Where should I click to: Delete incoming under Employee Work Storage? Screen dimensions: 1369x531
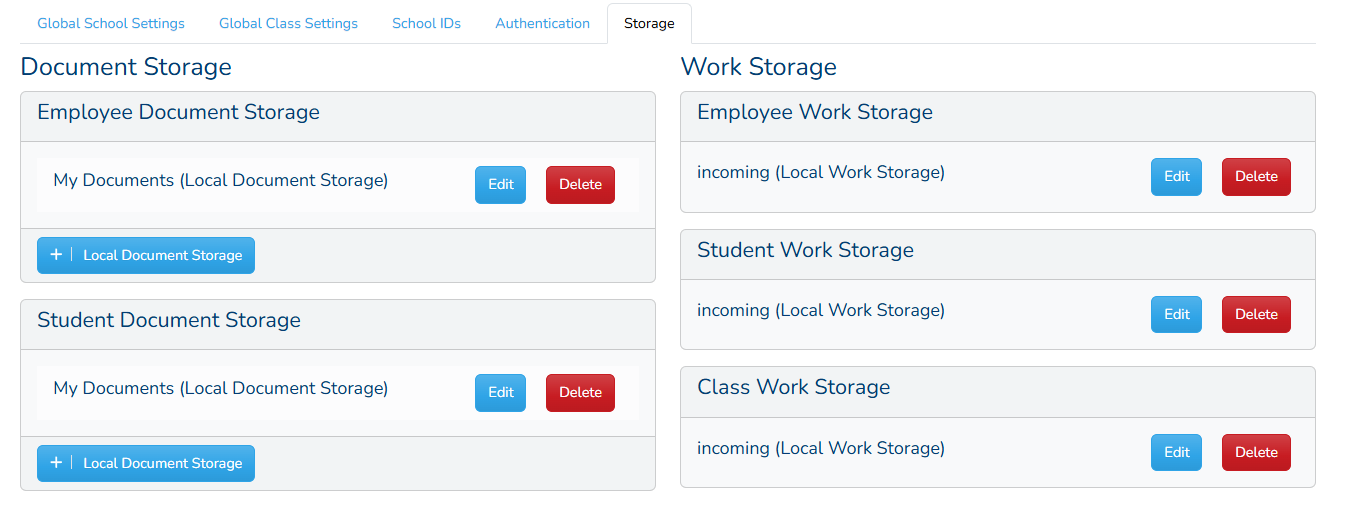click(x=1256, y=177)
